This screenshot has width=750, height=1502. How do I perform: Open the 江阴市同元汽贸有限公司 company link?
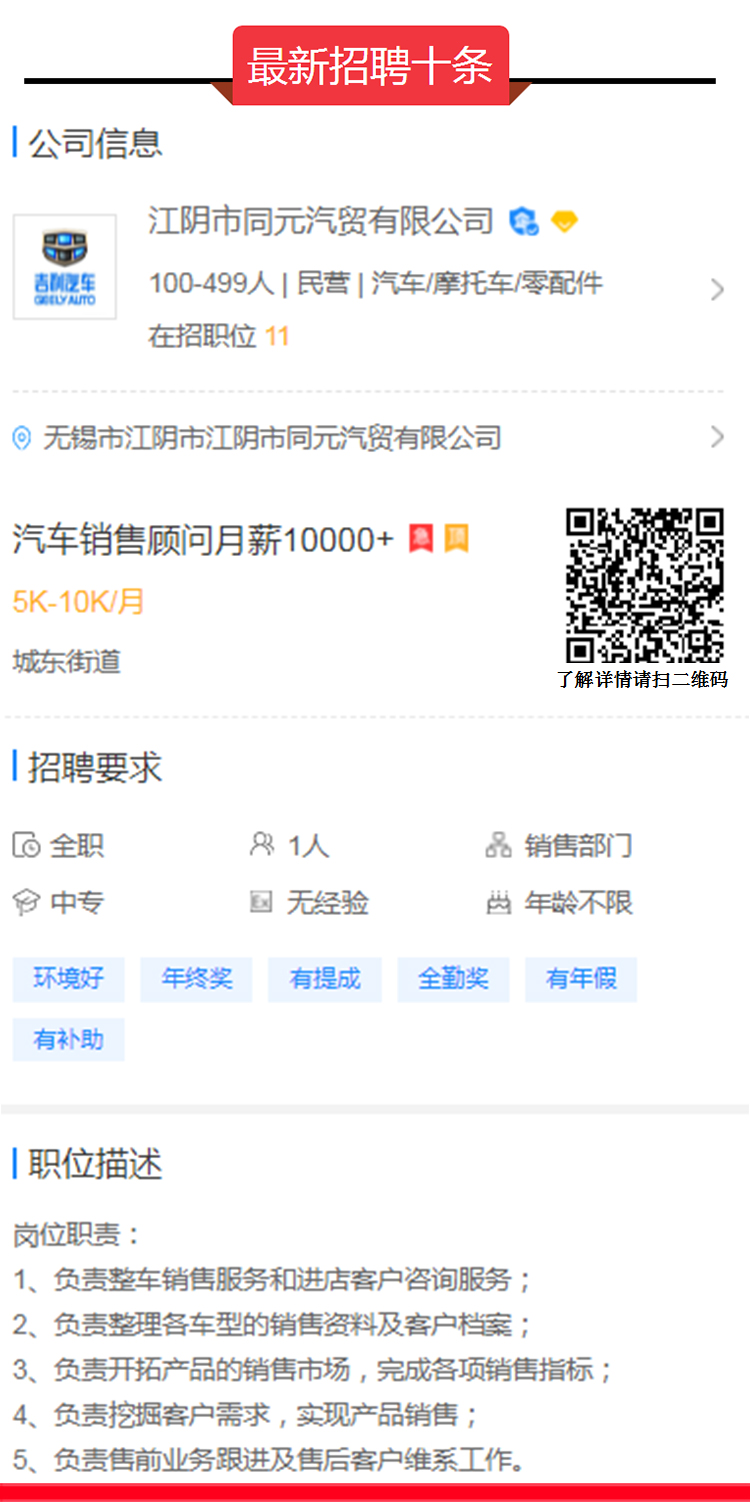point(321,221)
